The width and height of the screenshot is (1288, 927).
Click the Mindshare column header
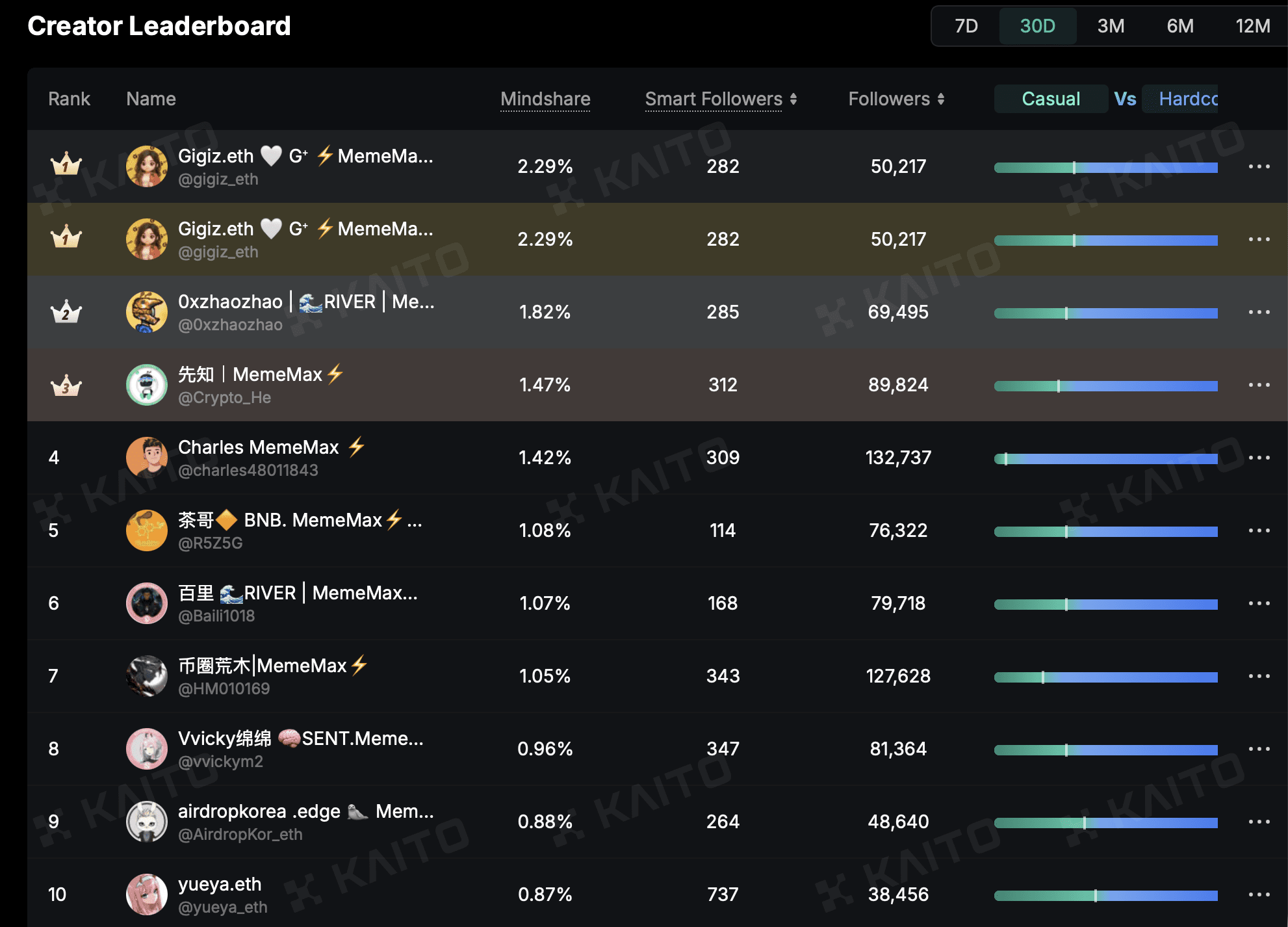[545, 99]
